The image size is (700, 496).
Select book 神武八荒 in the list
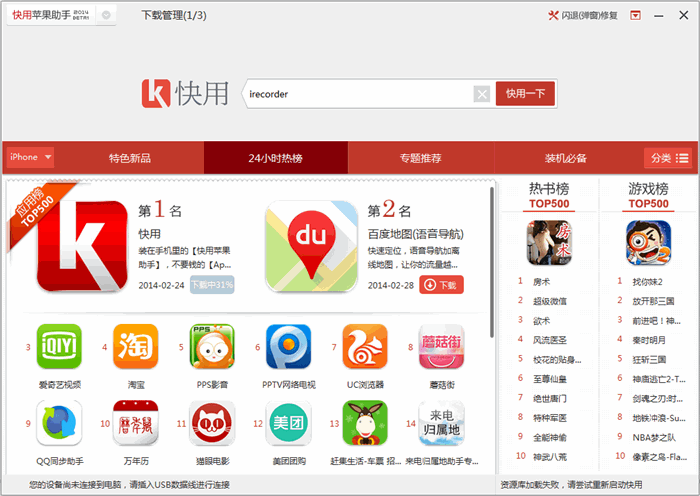click(x=550, y=457)
